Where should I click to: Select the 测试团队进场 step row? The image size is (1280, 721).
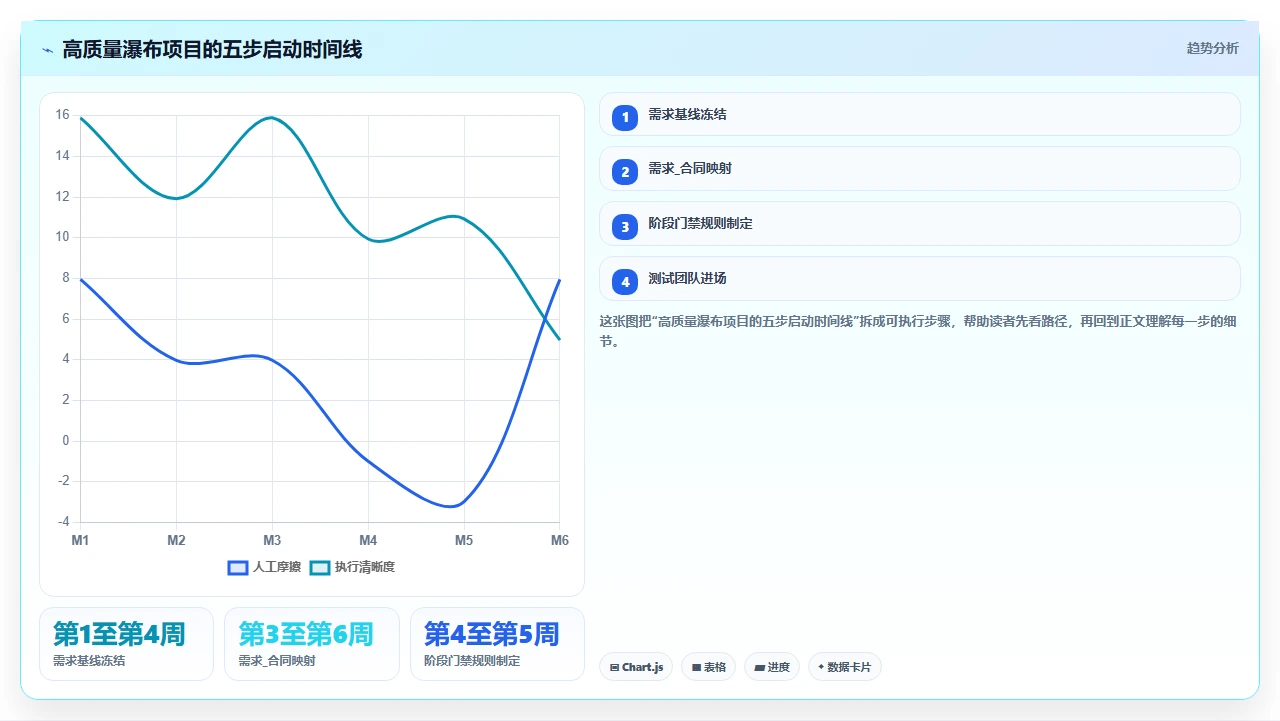pyautogui.click(x=919, y=279)
